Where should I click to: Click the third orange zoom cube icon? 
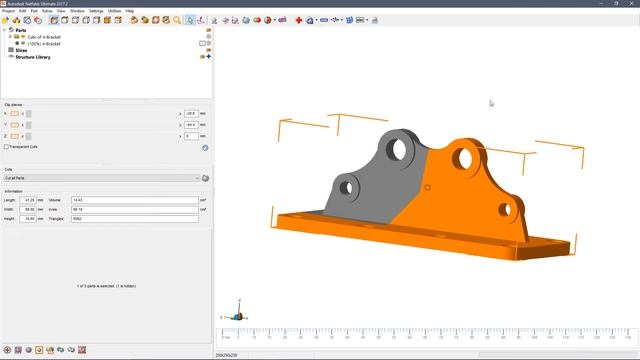pyautogui.click(x=156, y=20)
